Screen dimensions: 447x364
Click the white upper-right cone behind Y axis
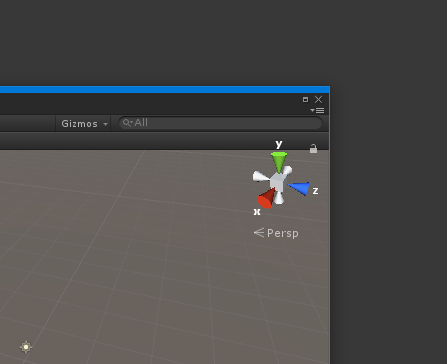(x=287, y=171)
